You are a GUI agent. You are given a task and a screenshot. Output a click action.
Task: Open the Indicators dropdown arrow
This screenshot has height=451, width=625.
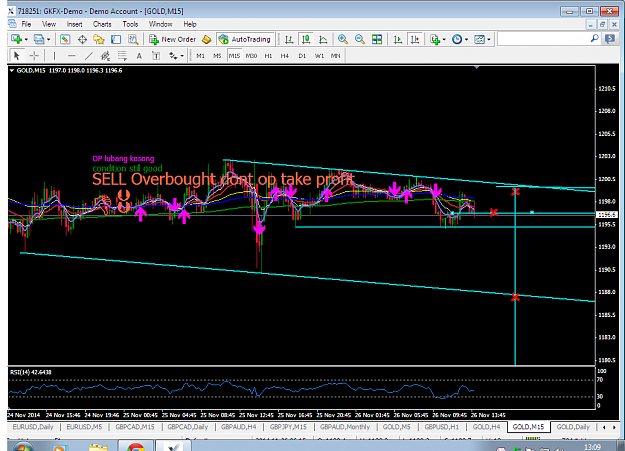tap(444, 39)
